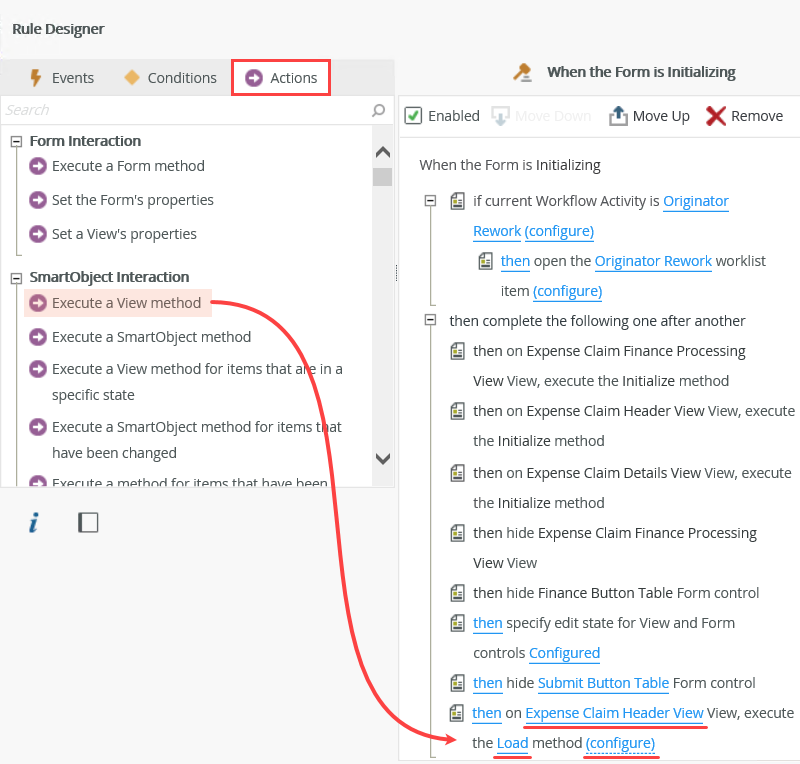Uncheck the Enabled checkbox

(x=413, y=115)
